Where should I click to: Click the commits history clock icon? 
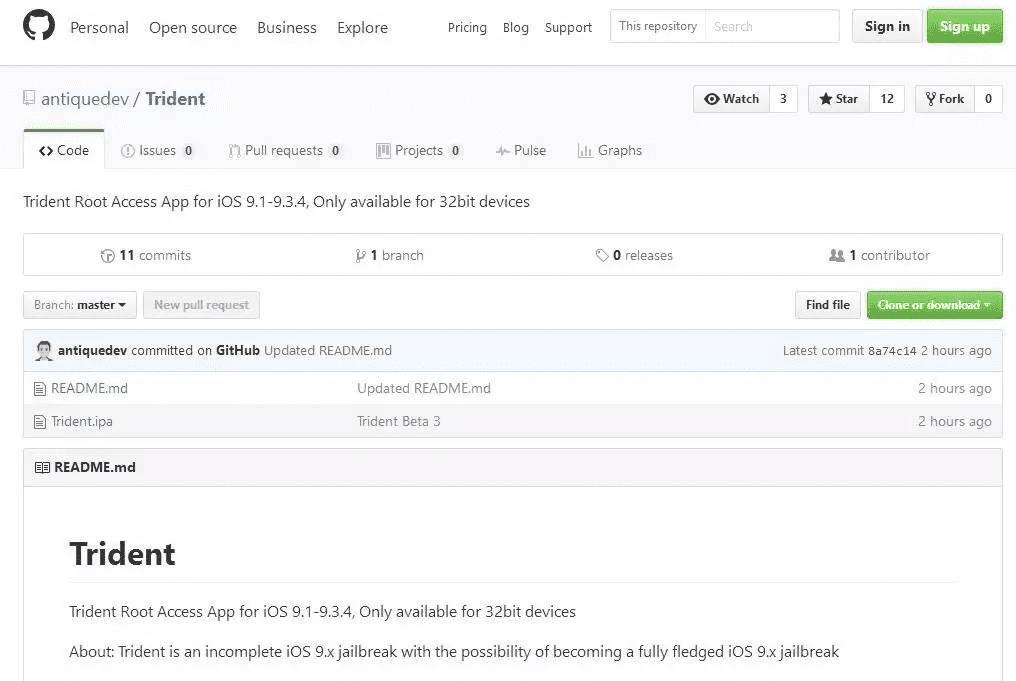tap(108, 256)
